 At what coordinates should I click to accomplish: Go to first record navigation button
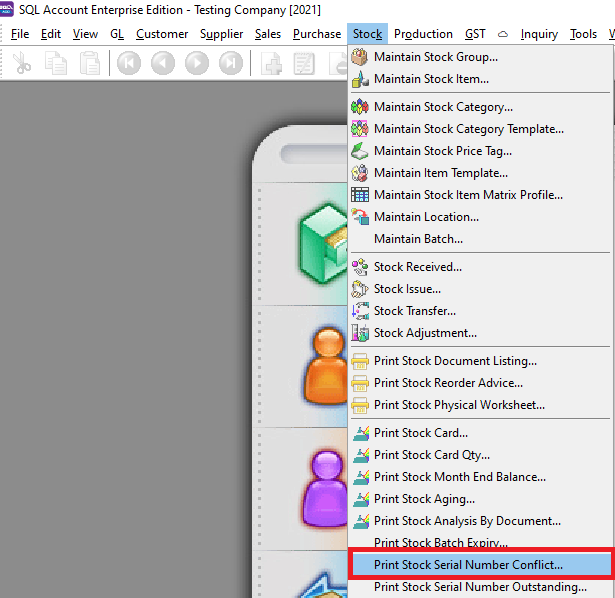[129, 64]
